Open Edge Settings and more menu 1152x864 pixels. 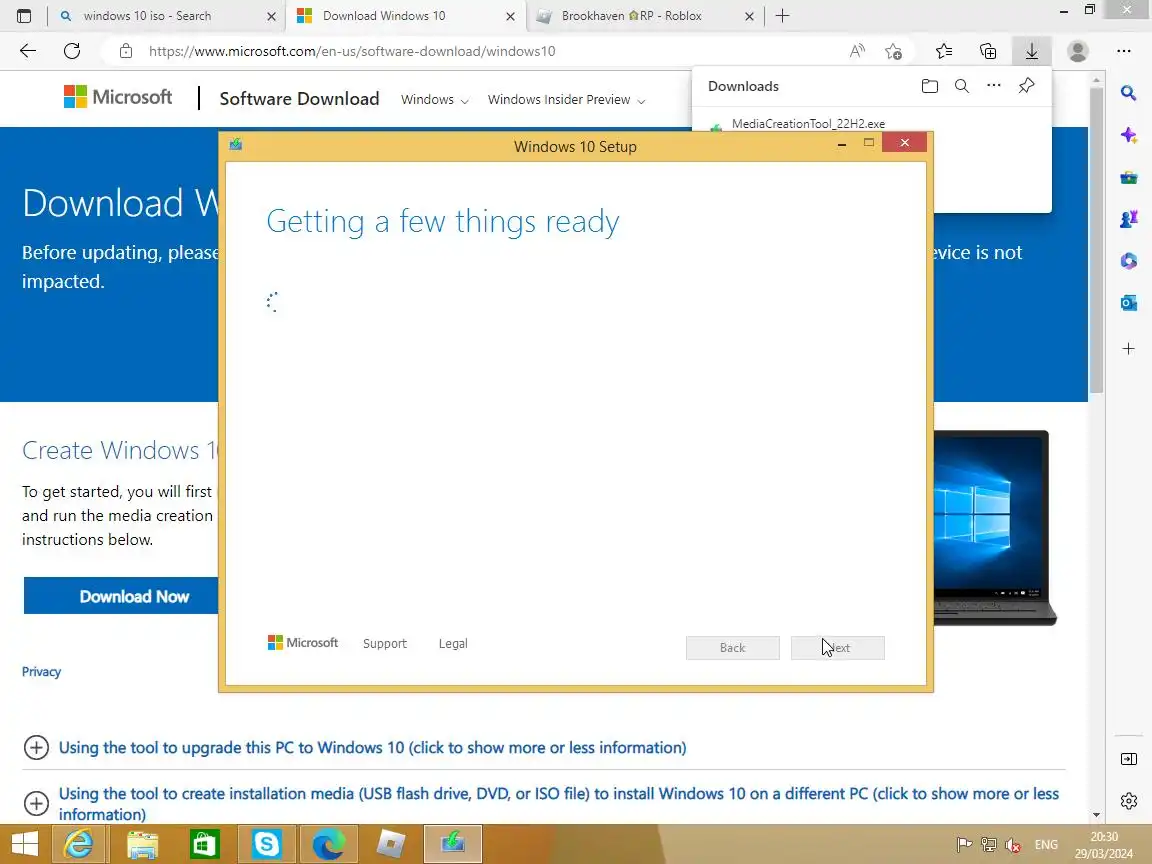(1123, 51)
